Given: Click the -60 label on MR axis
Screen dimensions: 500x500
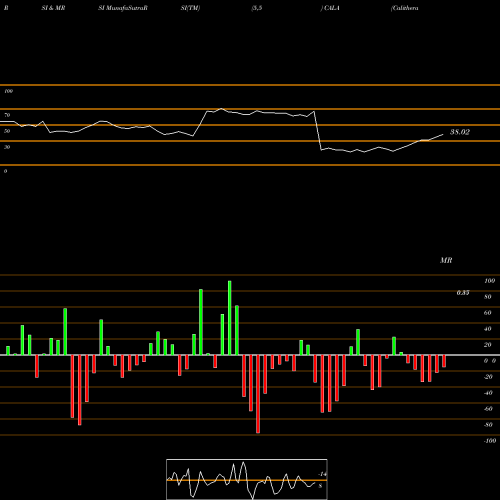Looking at the screenshot, I should coord(488,409).
